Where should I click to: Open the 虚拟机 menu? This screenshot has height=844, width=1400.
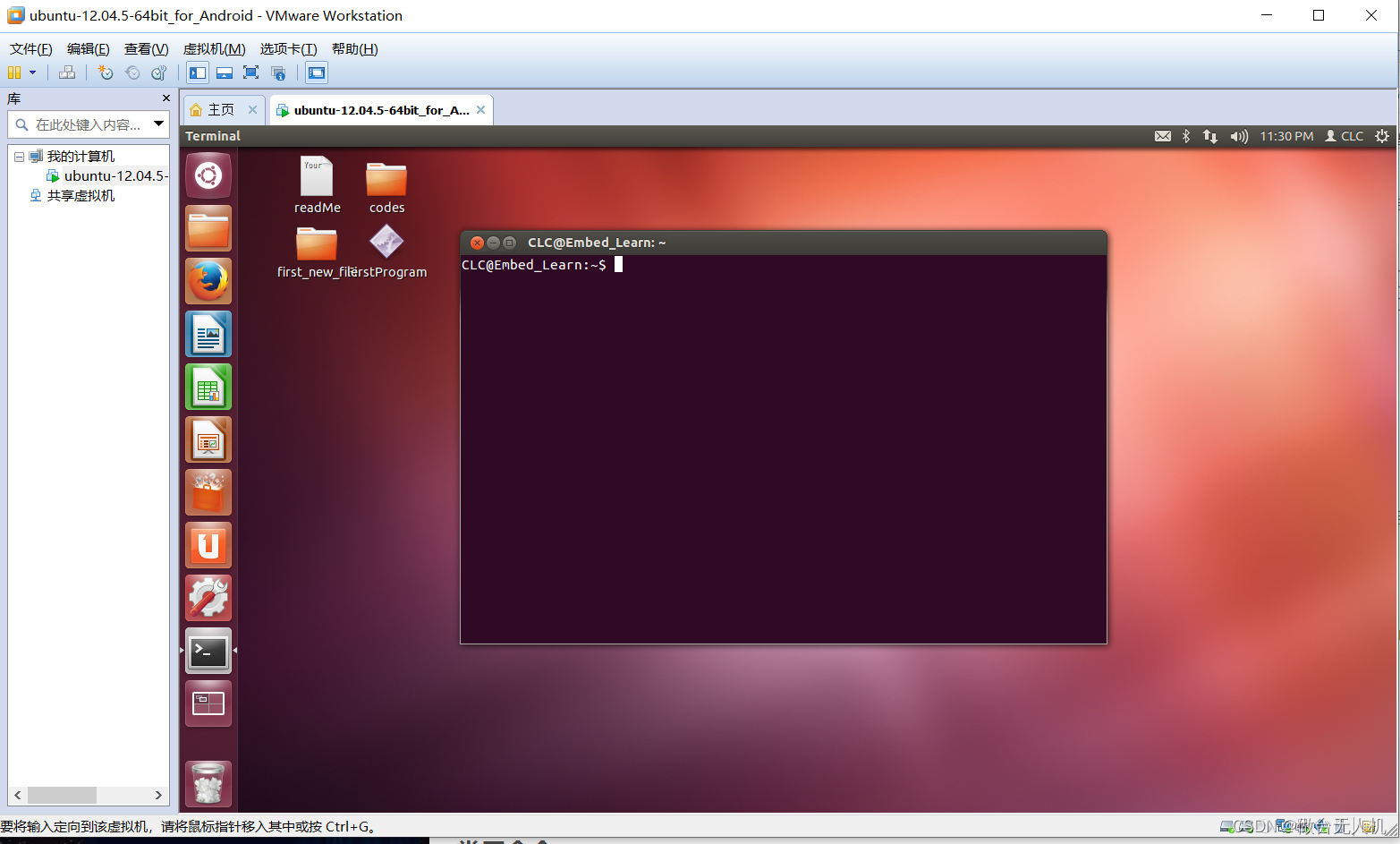click(x=213, y=48)
